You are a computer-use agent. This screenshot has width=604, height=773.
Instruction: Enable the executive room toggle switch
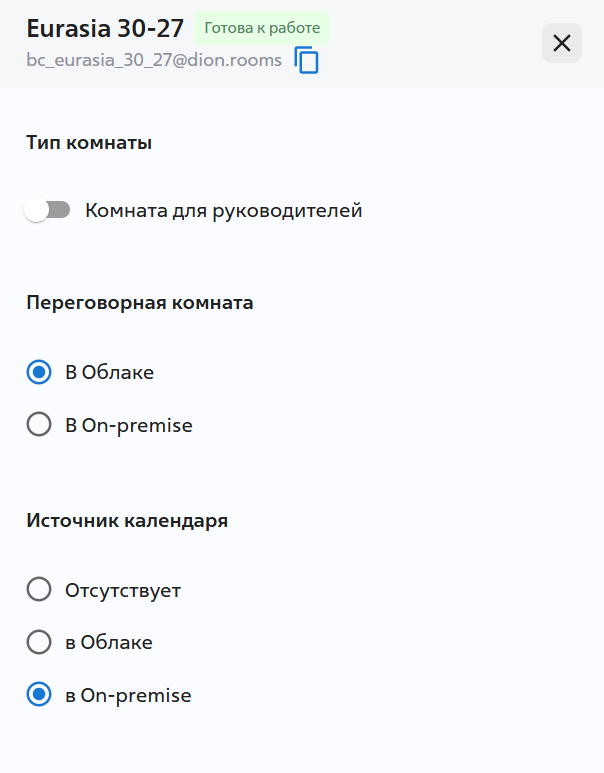point(48,210)
